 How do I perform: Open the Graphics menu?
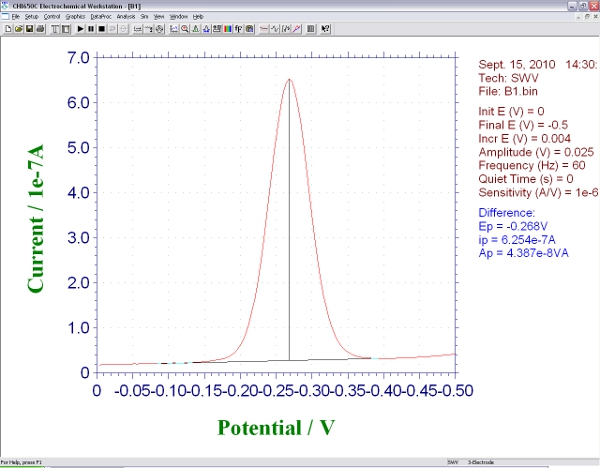[x=76, y=17]
